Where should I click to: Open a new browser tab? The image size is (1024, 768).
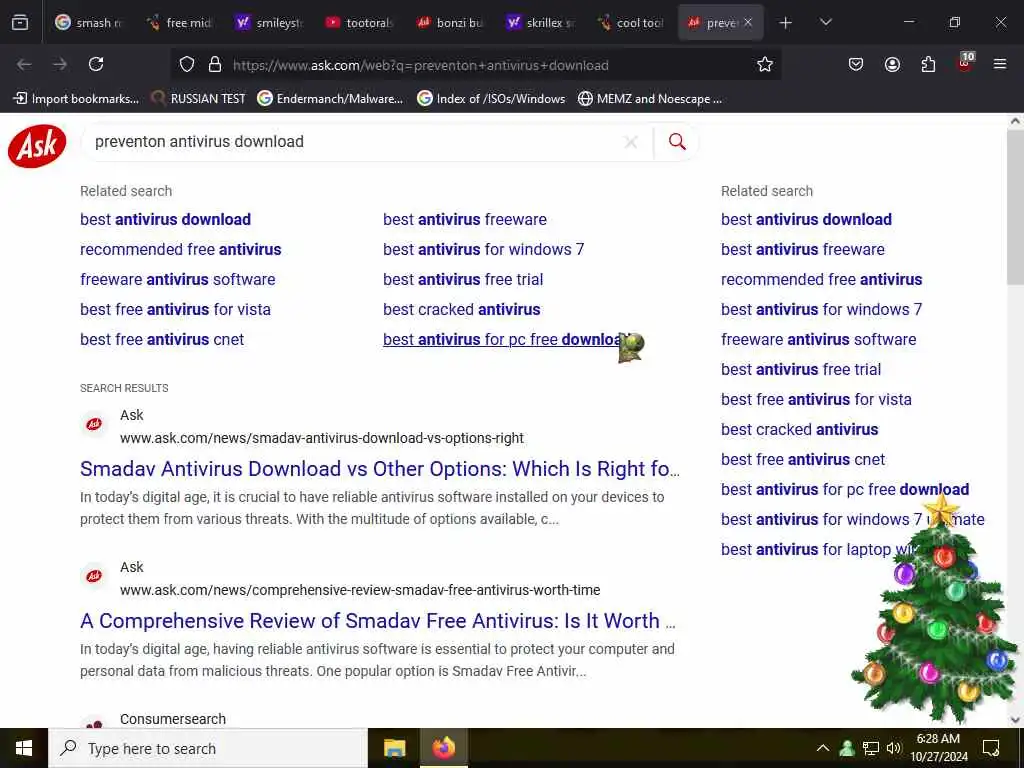(x=786, y=23)
